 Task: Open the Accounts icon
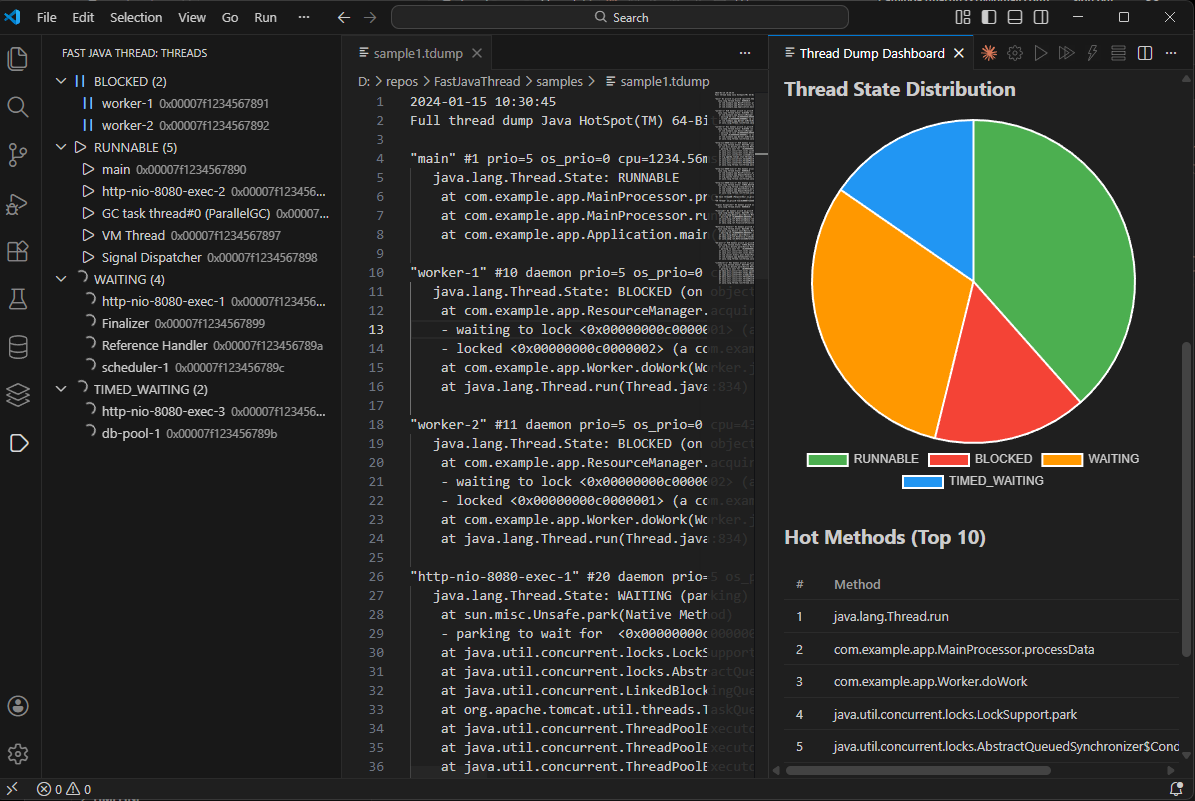point(18,706)
